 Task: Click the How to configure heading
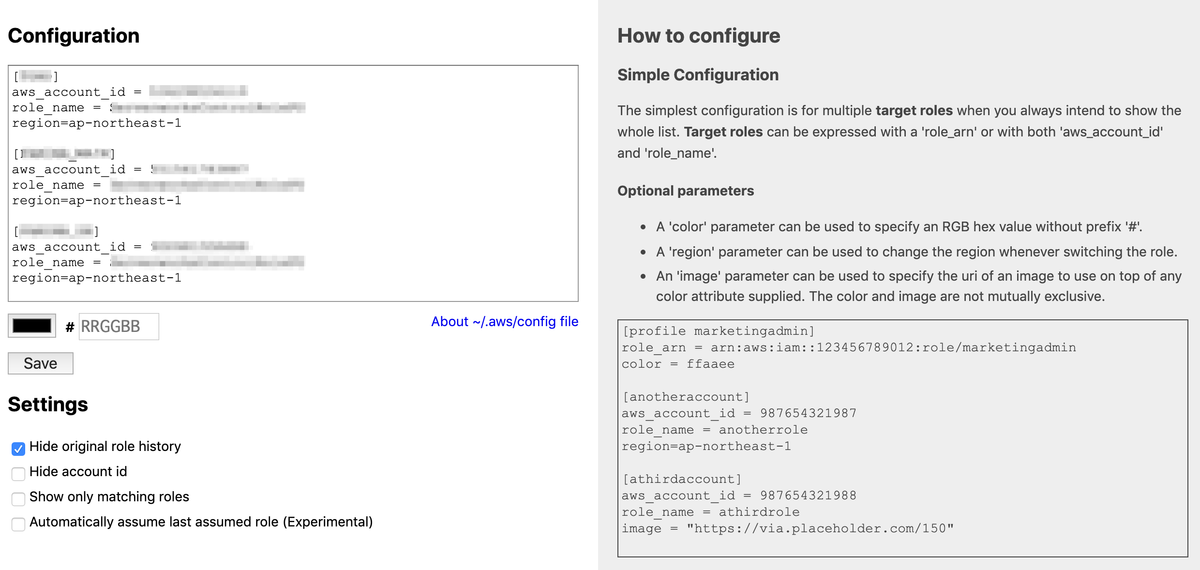pyautogui.click(x=698, y=36)
